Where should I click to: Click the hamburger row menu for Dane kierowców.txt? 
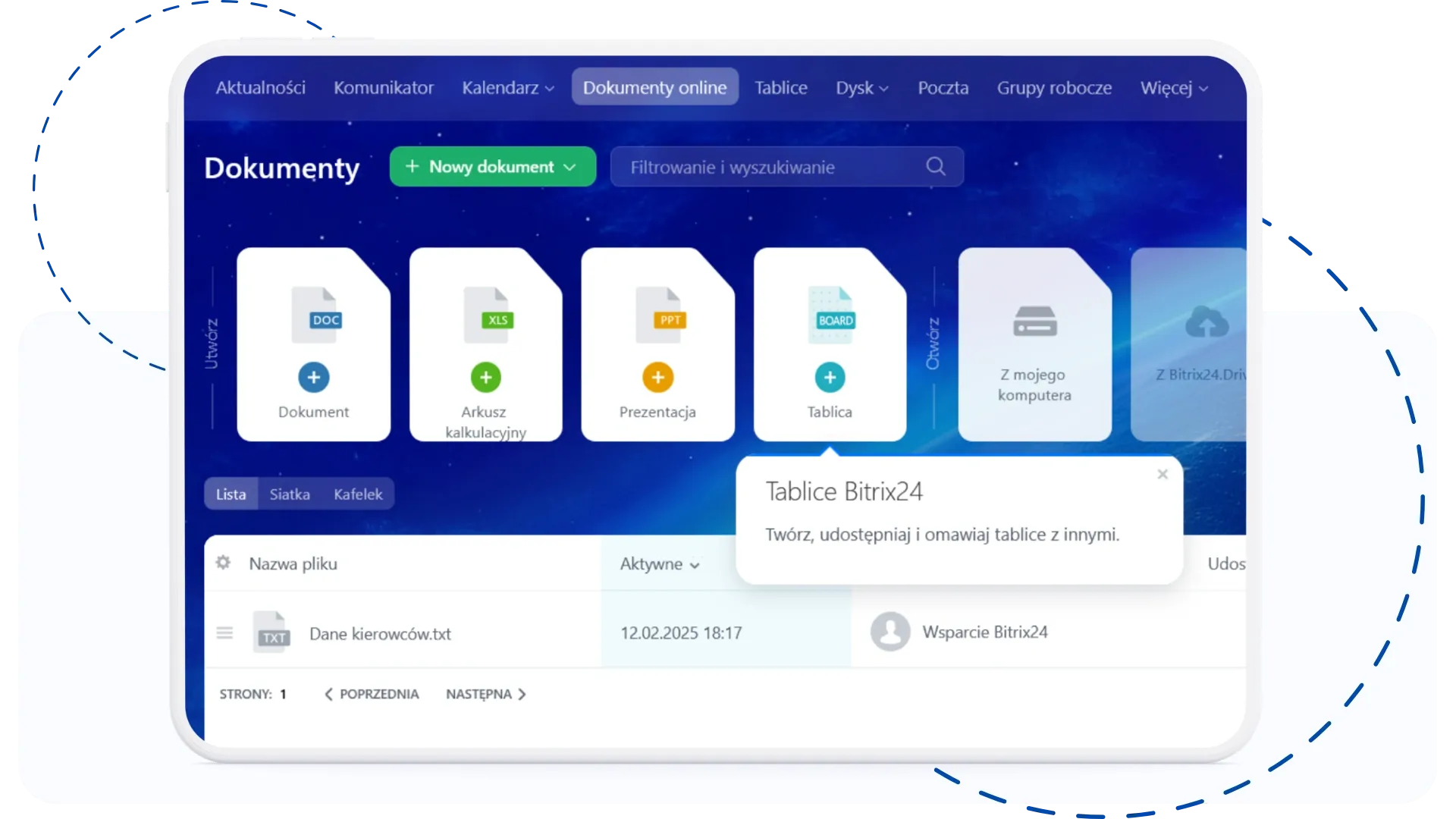coord(224,632)
